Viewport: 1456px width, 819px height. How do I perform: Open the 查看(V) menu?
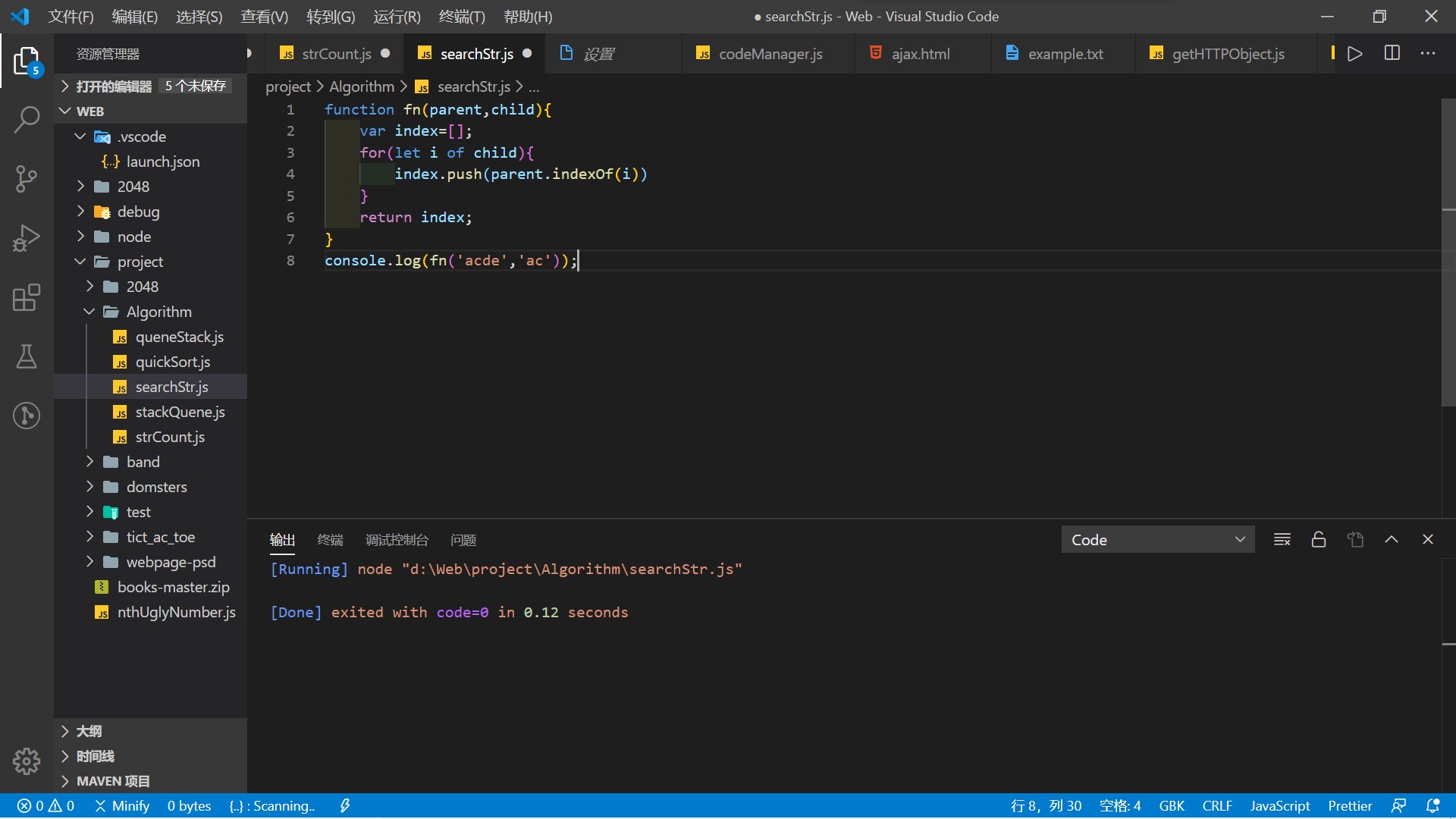(x=263, y=16)
